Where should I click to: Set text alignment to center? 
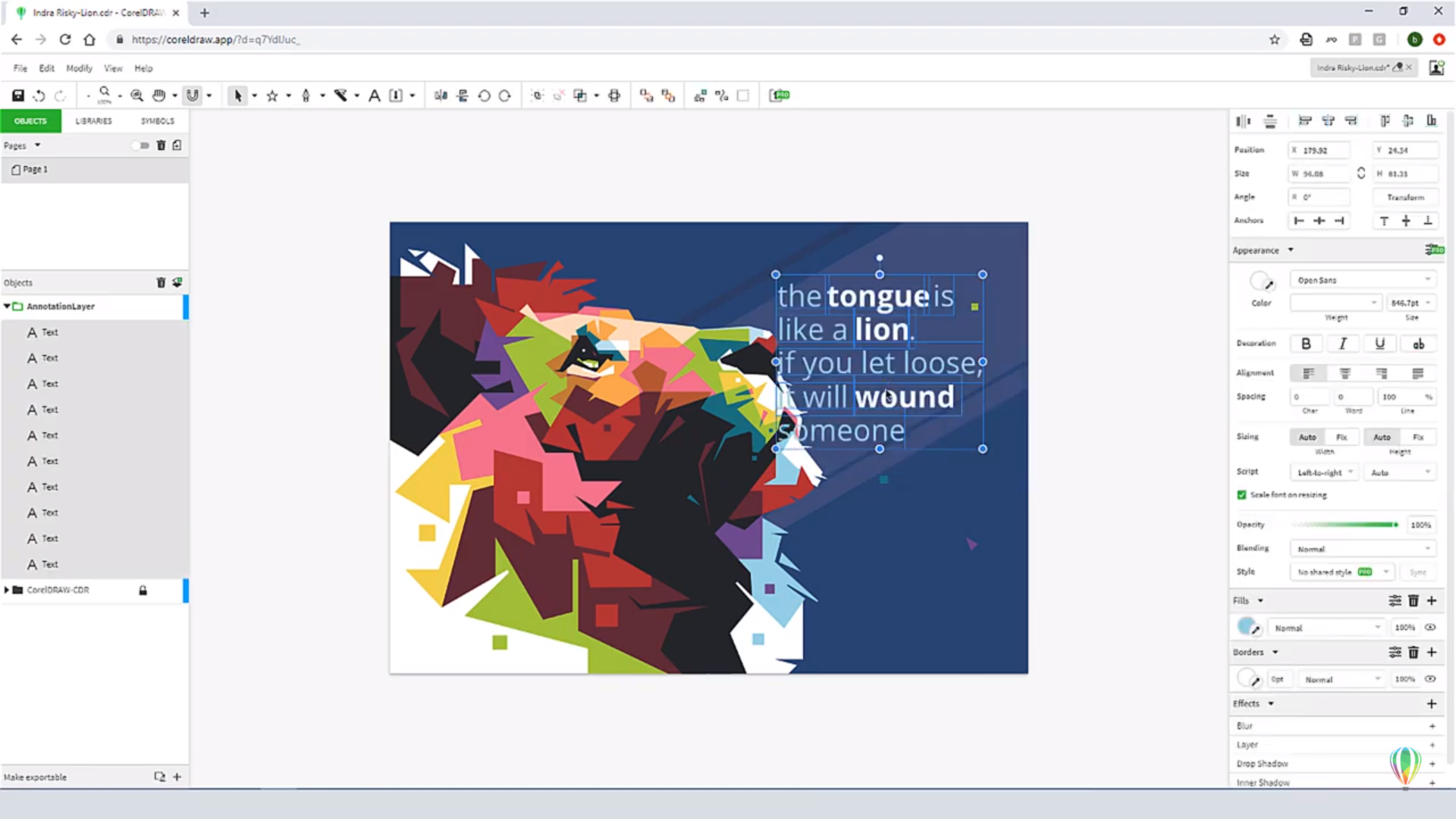(1345, 372)
